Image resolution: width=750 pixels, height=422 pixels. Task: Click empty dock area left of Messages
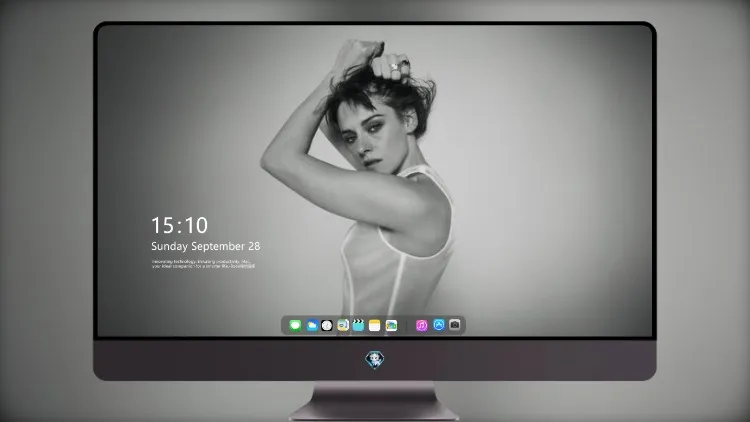(x=286, y=325)
